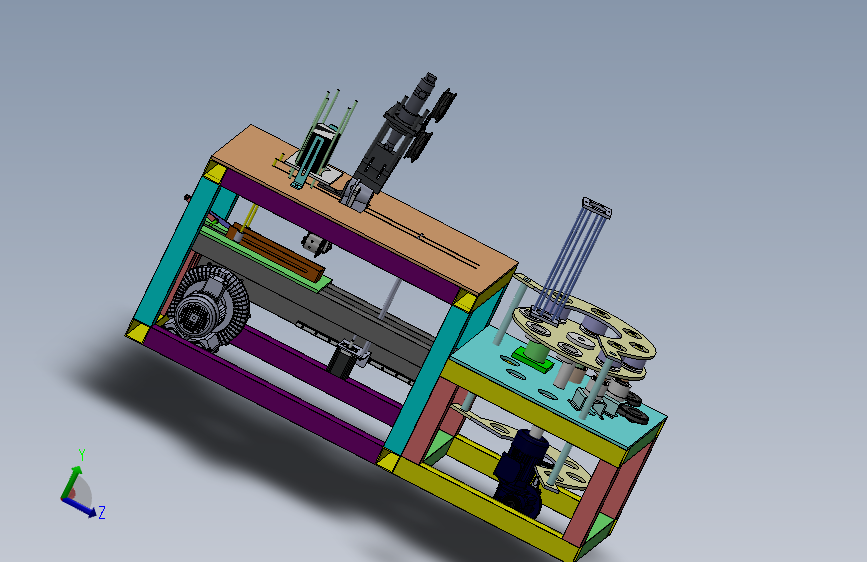Click the blue Z axis of the orientation triad
This screenshot has height=562, width=867.
[80, 507]
